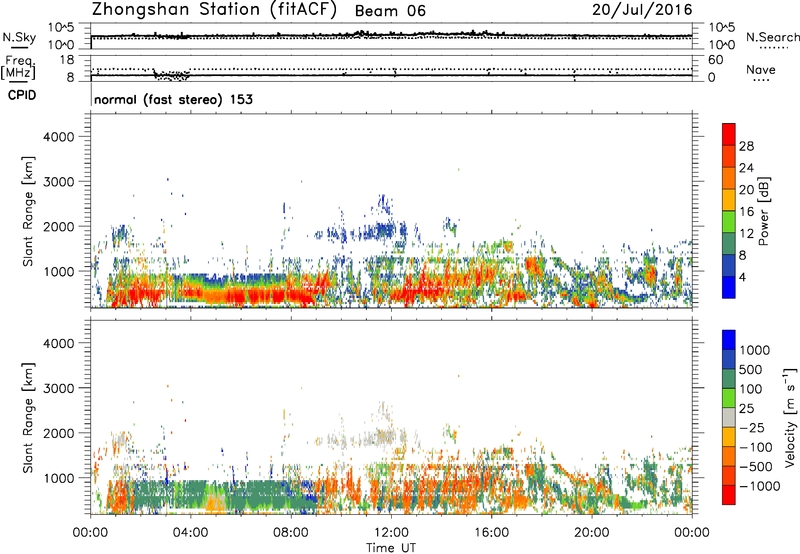
Task: Click the 1000 tick of velocity panel
Action: 58,478
